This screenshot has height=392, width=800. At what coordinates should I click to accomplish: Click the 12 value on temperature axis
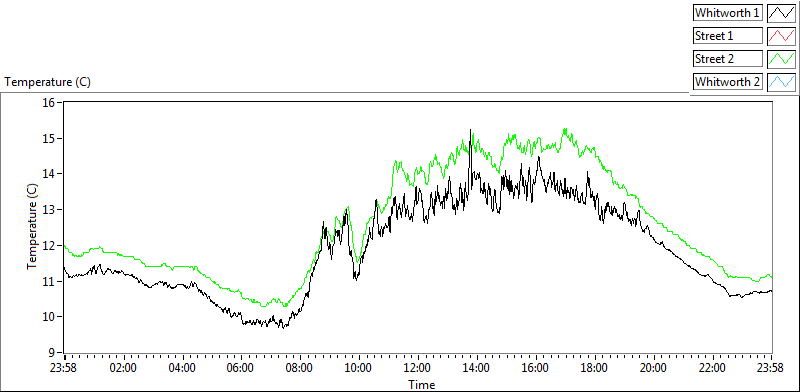[48, 246]
